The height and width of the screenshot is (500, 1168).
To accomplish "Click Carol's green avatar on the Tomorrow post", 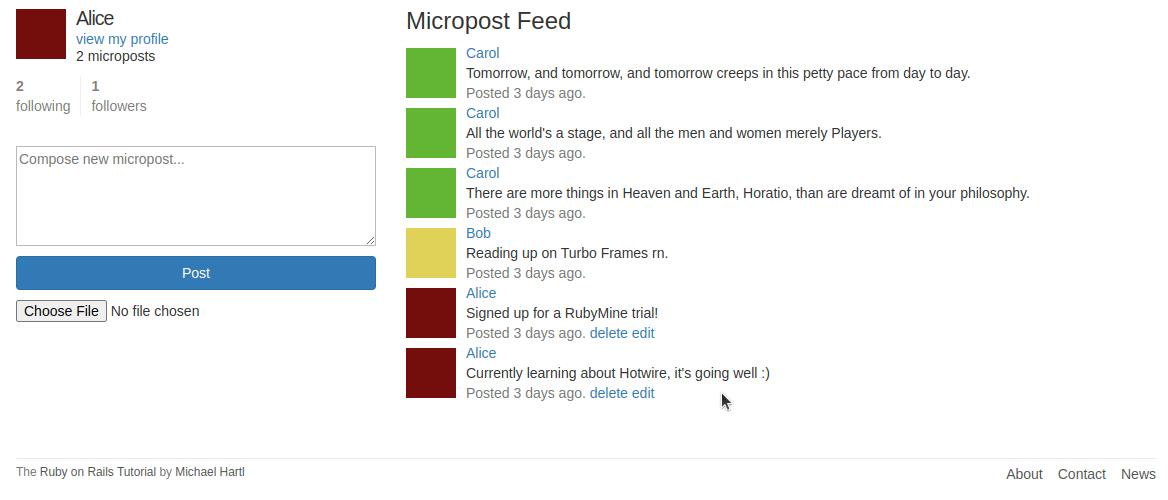I will pyautogui.click(x=431, y=73).
